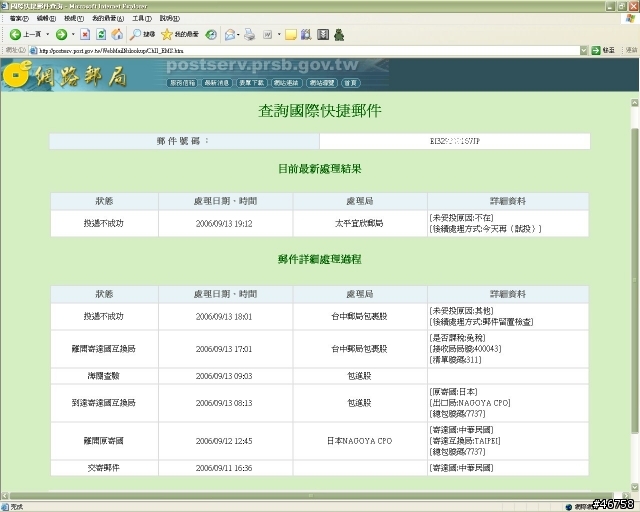Click the 2006/09/11 16:36 date cell
640x512 pixels.
(x=224, y=468)
